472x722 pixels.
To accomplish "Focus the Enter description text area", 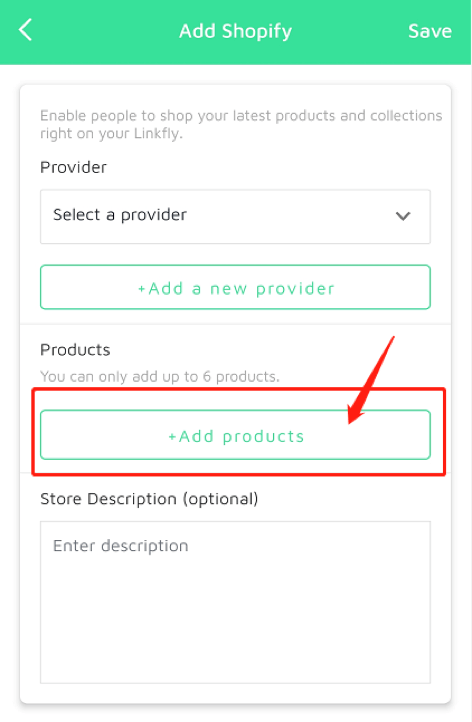I will coord(235,602).
